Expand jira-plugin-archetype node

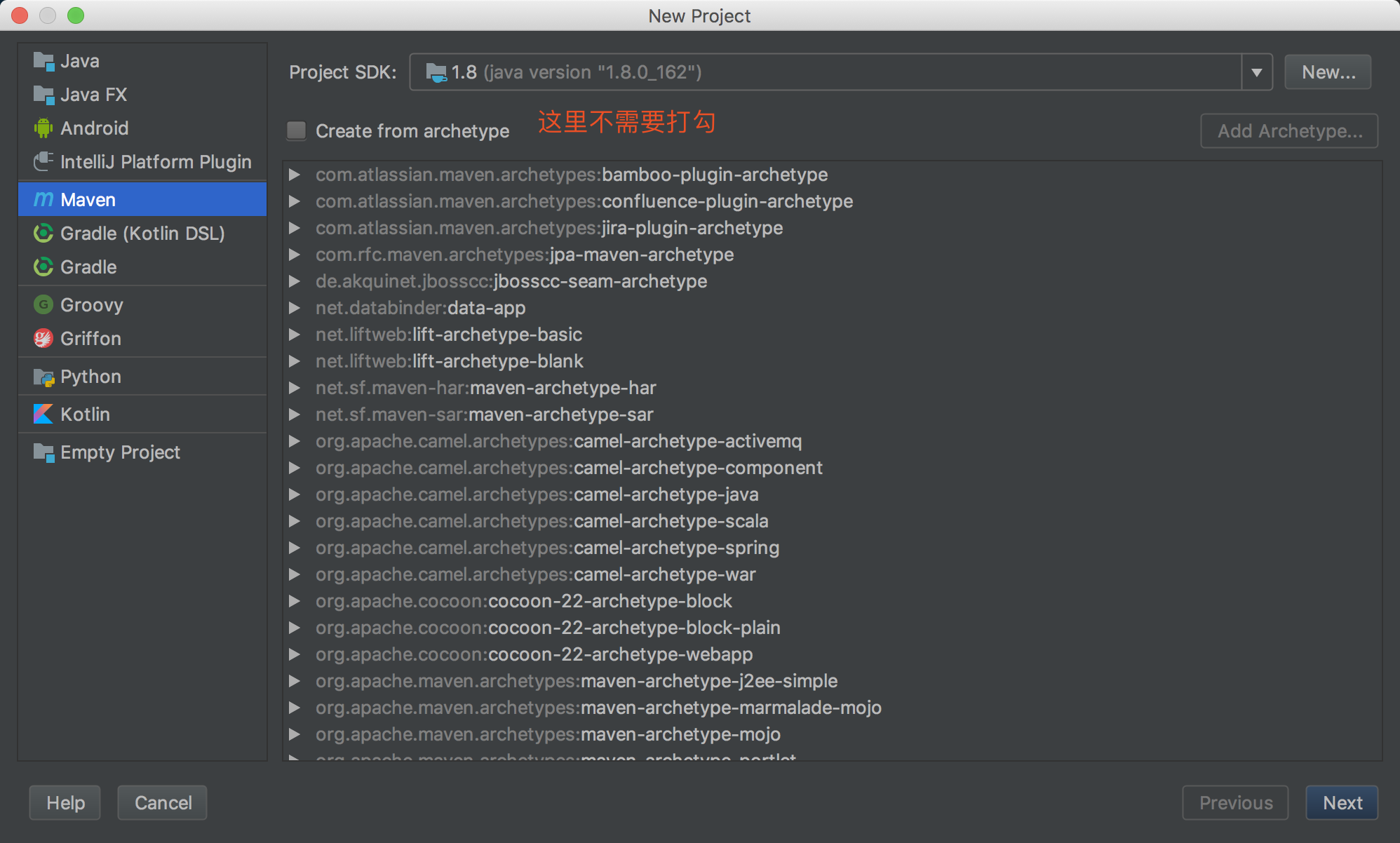pyautogui.click(x=295, y=228)
